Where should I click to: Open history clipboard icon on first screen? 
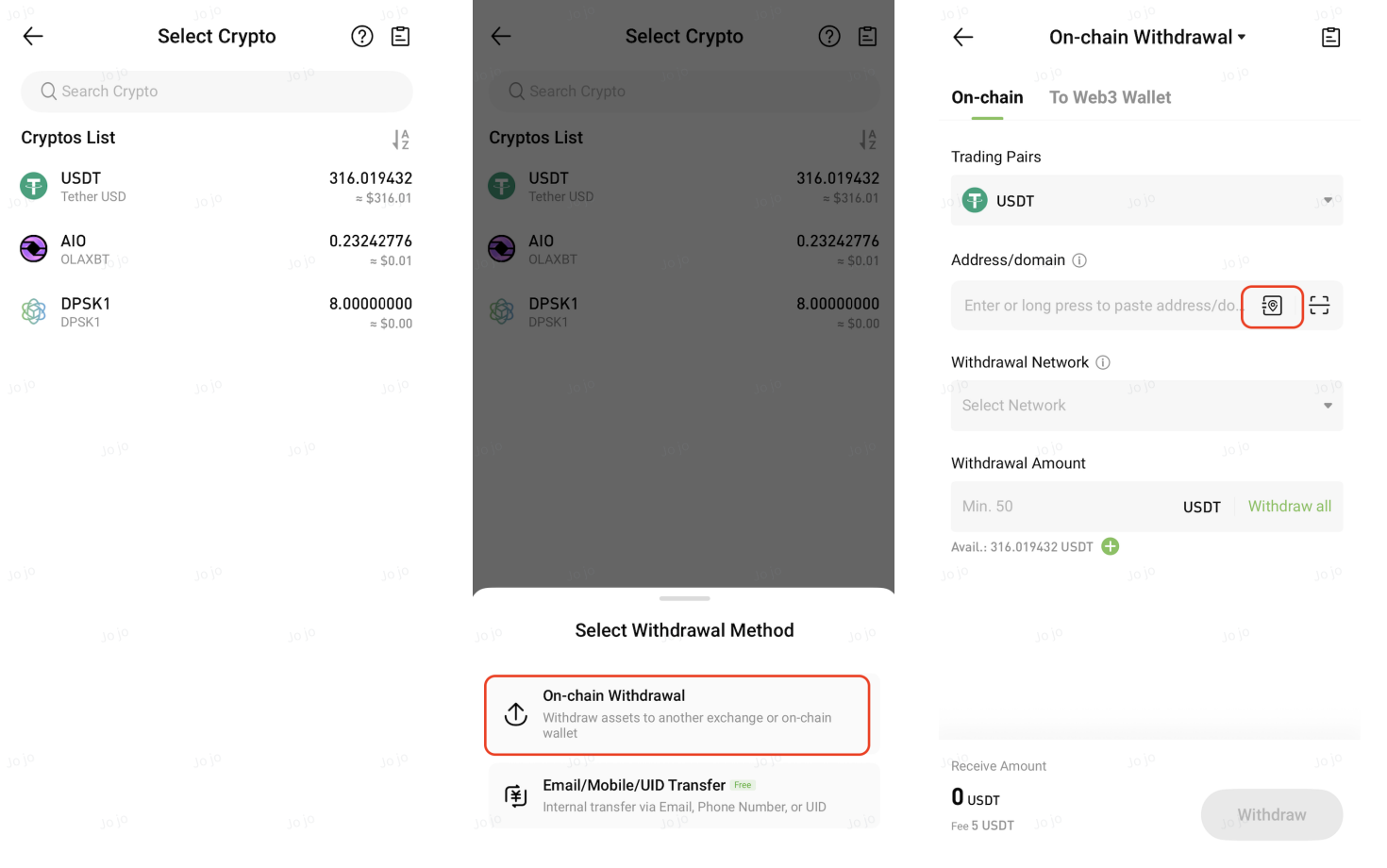400,37
